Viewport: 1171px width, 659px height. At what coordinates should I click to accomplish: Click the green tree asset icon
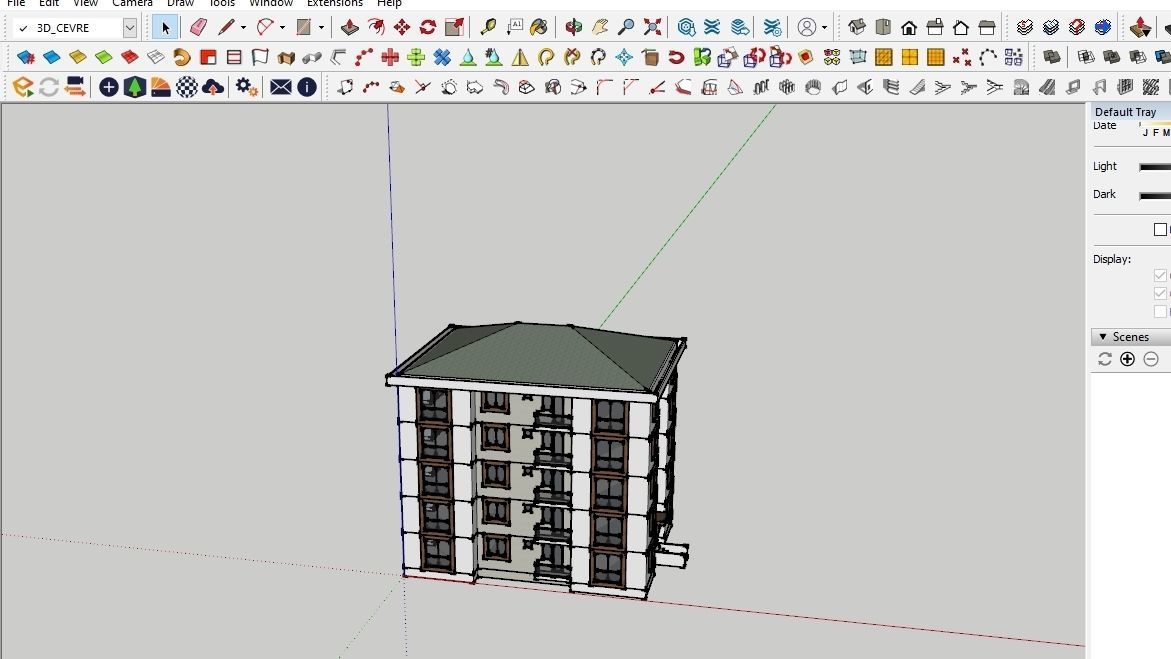134,87
